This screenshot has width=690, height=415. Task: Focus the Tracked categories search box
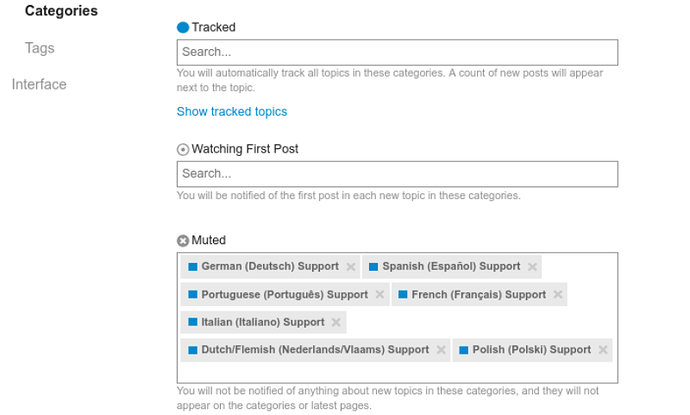397,52
